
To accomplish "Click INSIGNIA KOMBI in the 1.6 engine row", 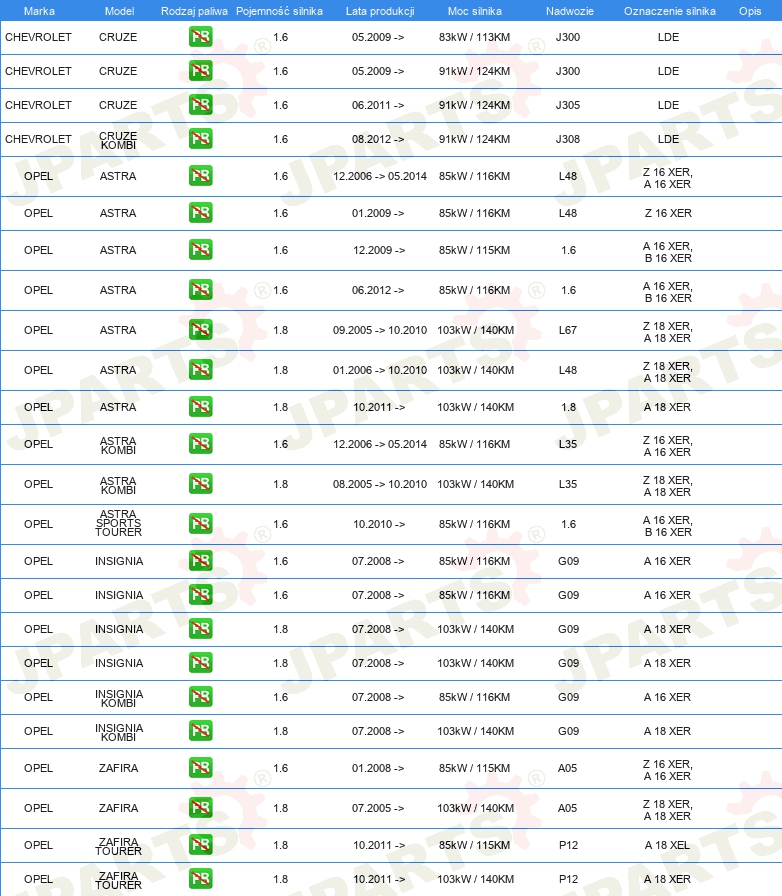I will [119, 698].
